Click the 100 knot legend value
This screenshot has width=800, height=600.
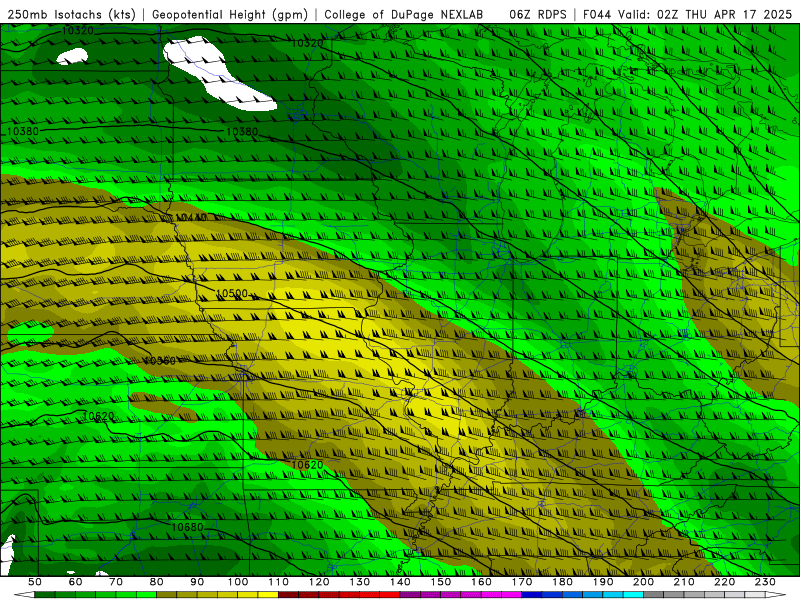click(238, 582)
